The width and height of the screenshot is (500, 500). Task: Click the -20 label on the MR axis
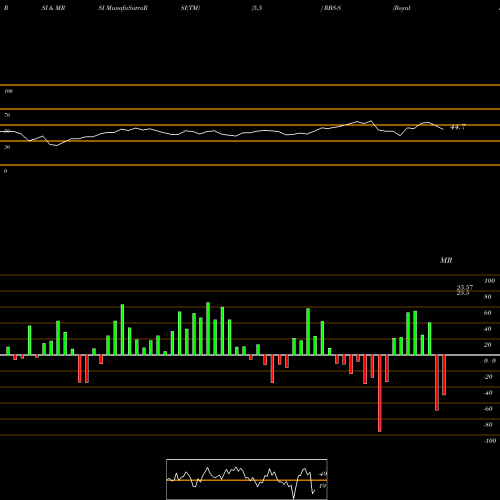coord(488,377)
